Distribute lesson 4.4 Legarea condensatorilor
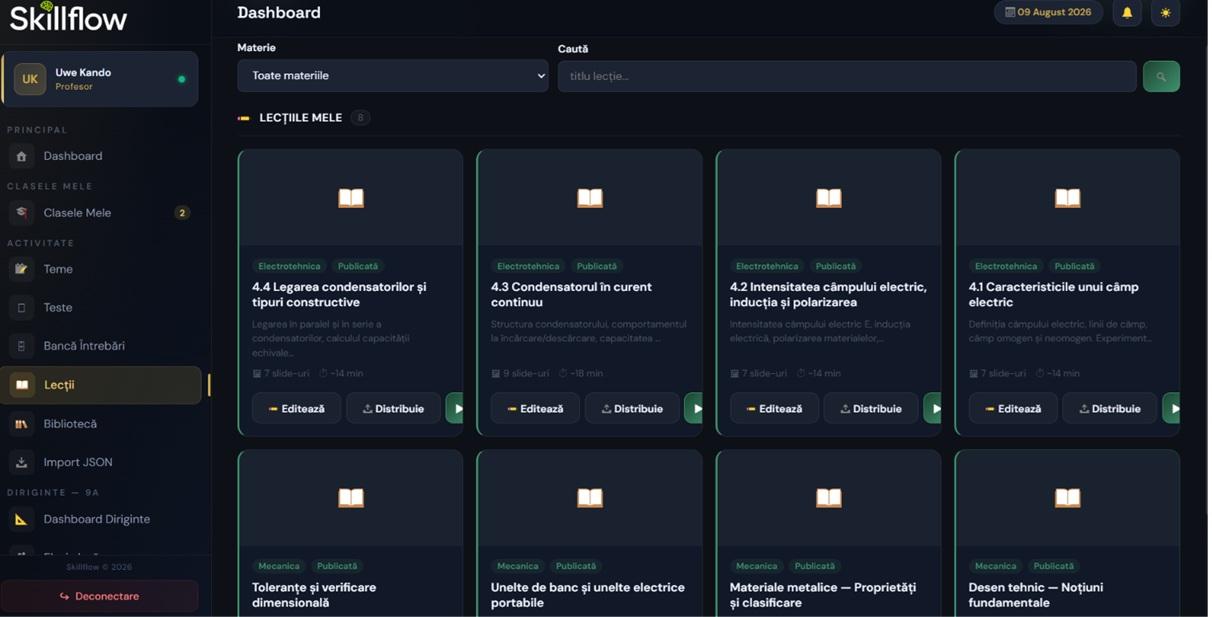 pyautogui.click(x=394, y=410)
